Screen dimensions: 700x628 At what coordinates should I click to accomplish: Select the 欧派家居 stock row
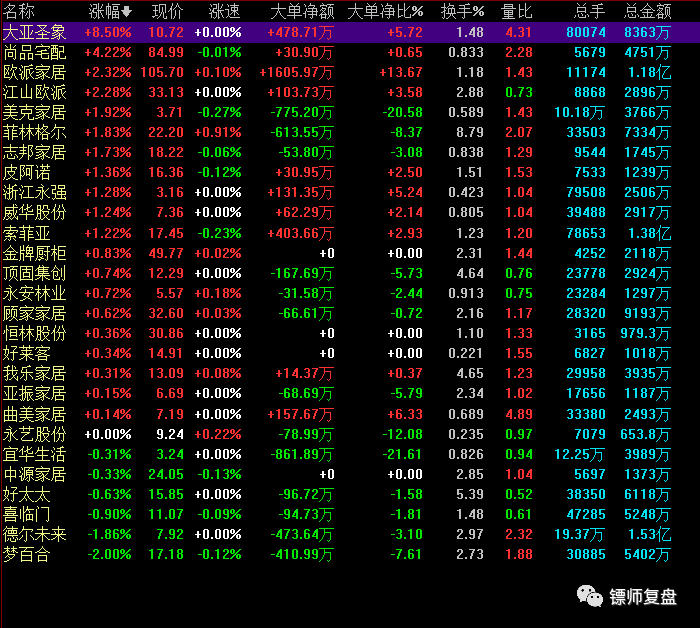[x=350, y=72]
